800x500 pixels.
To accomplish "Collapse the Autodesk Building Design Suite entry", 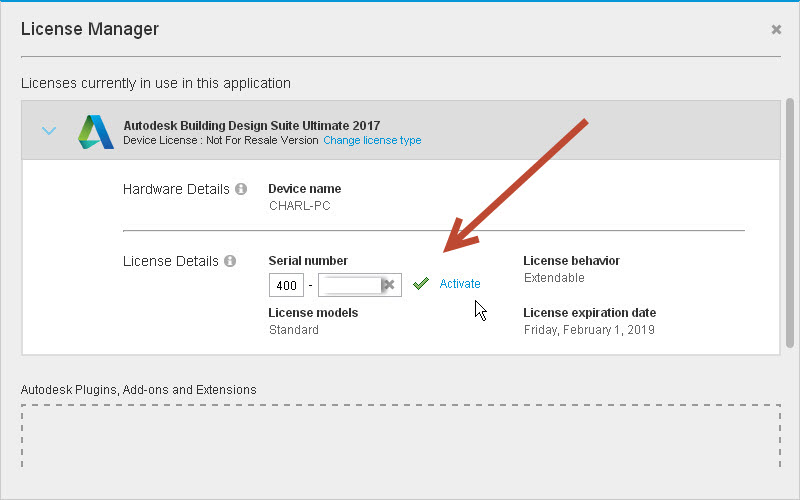I will [x=49, y=131].
